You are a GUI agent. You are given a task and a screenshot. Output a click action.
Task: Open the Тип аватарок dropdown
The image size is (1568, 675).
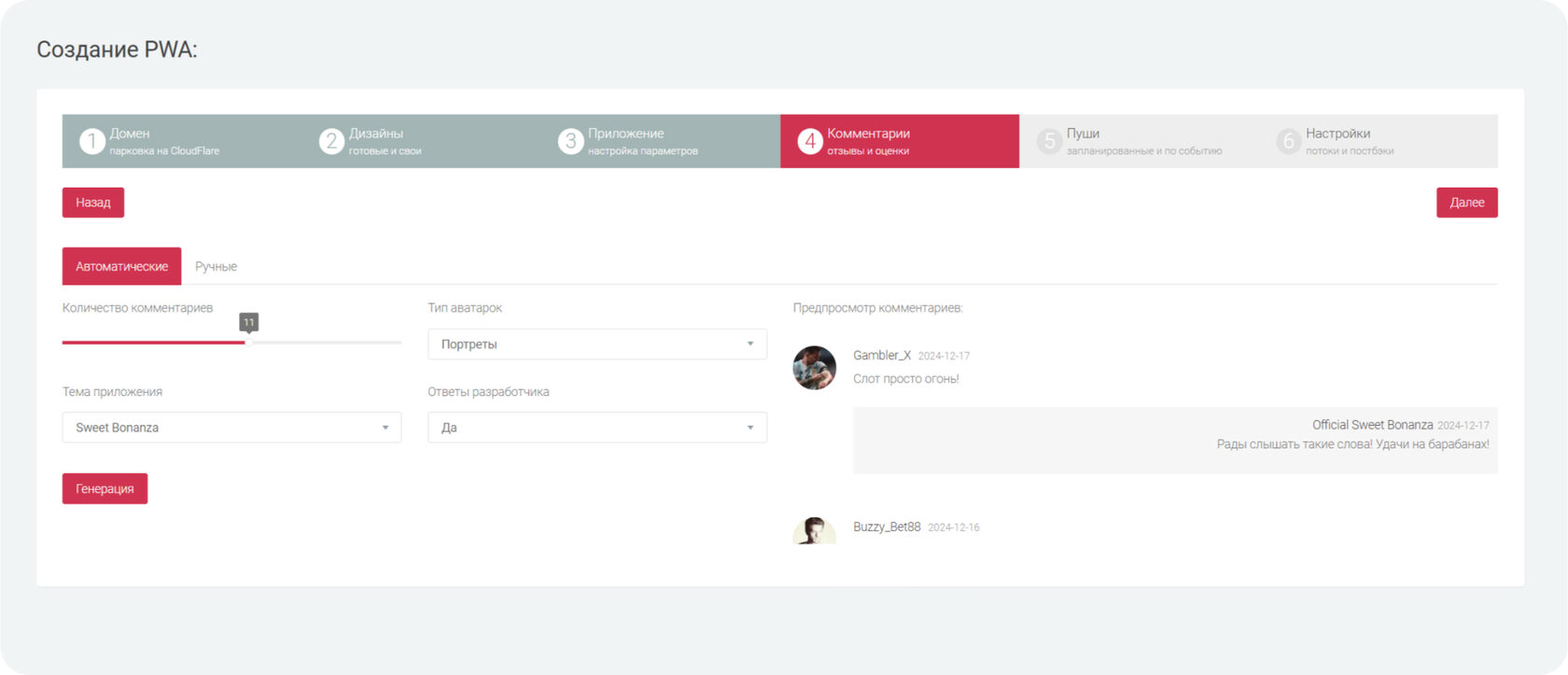point(596,345)
